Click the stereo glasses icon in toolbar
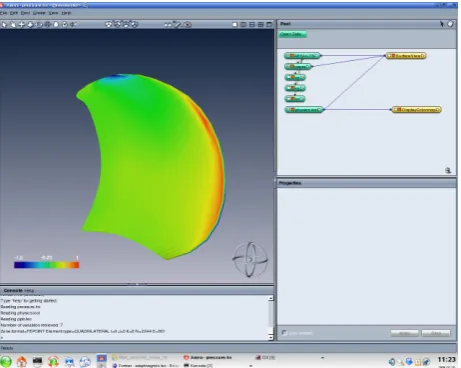Image resolution: width=461 pixels, height=368 pixels. pyautogui.click(x=168, y=24)
